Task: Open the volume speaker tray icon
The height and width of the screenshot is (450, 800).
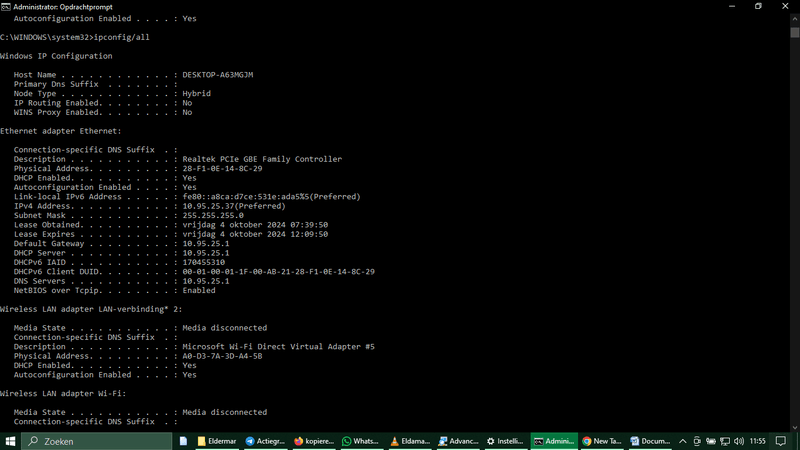Action: point(739,441)
